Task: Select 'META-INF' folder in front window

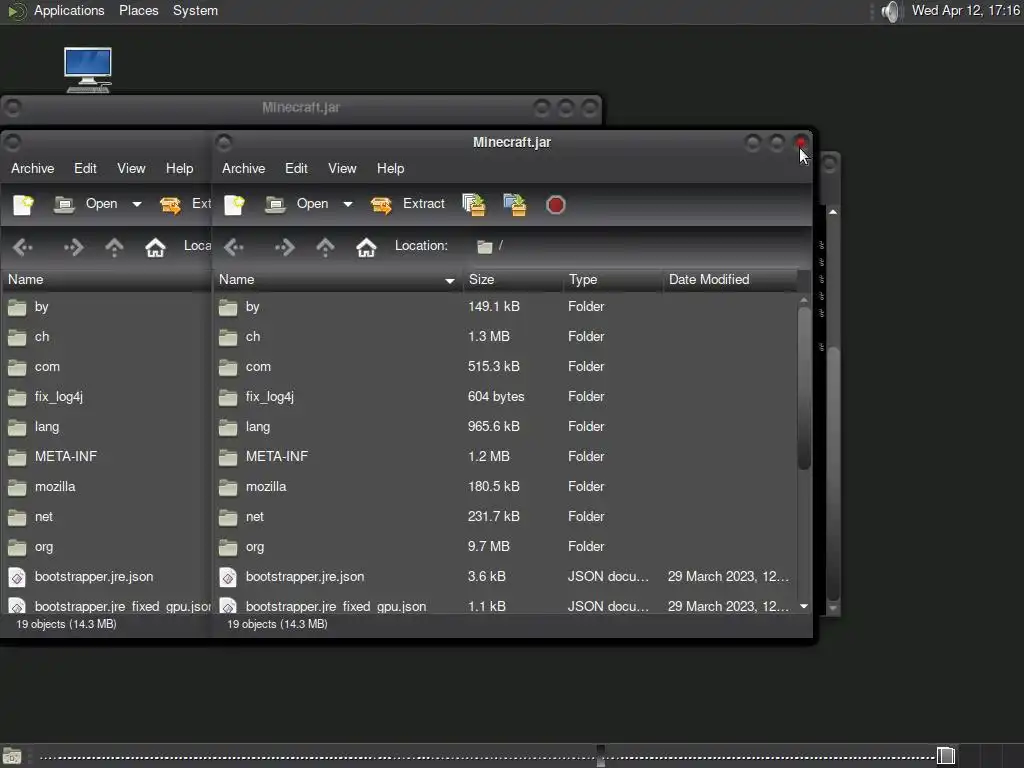Action: pos(505,457)
